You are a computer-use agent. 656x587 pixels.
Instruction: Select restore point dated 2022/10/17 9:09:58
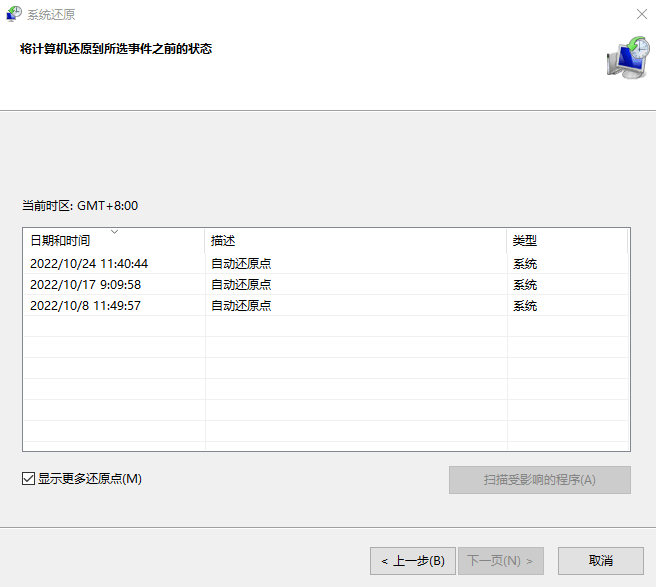tap(85, 285)
